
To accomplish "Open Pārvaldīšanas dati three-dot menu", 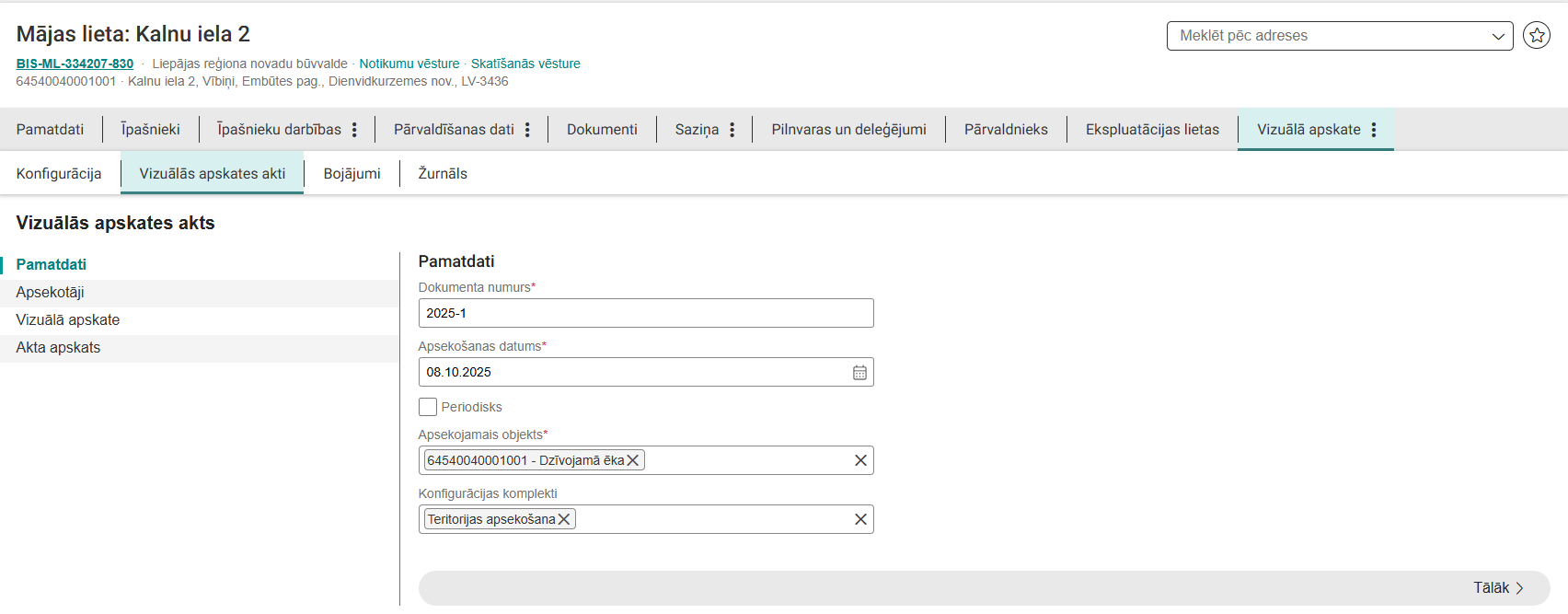I will (527, 130).
